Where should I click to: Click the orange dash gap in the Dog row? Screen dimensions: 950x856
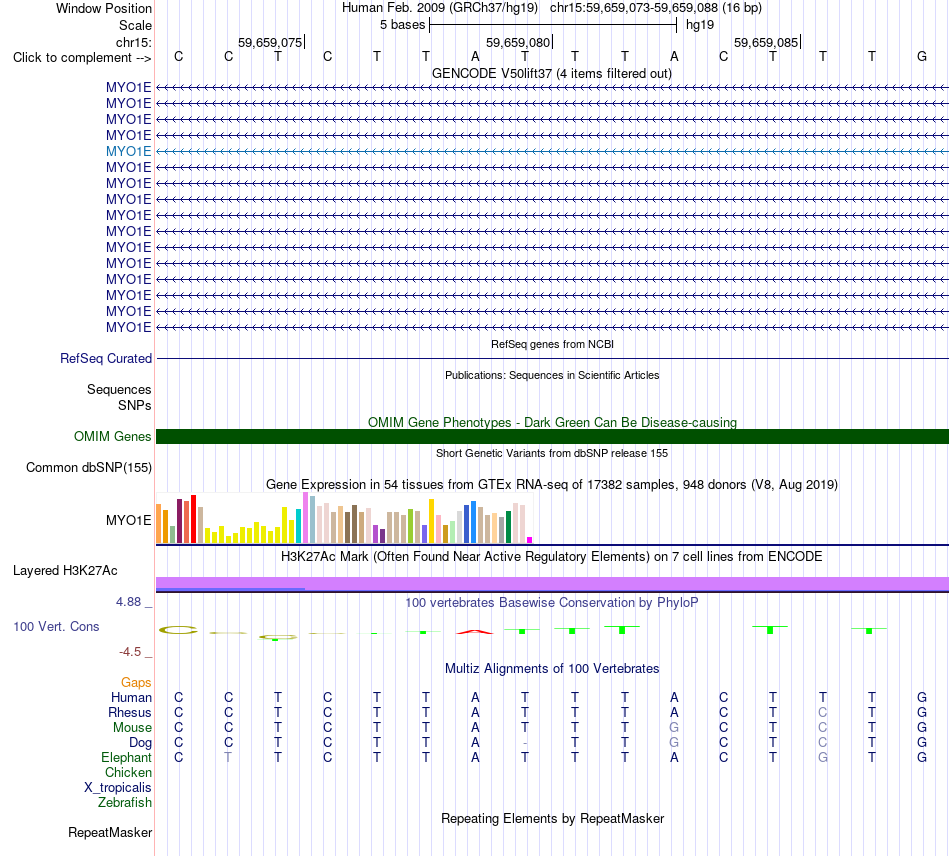pos(525,743)
